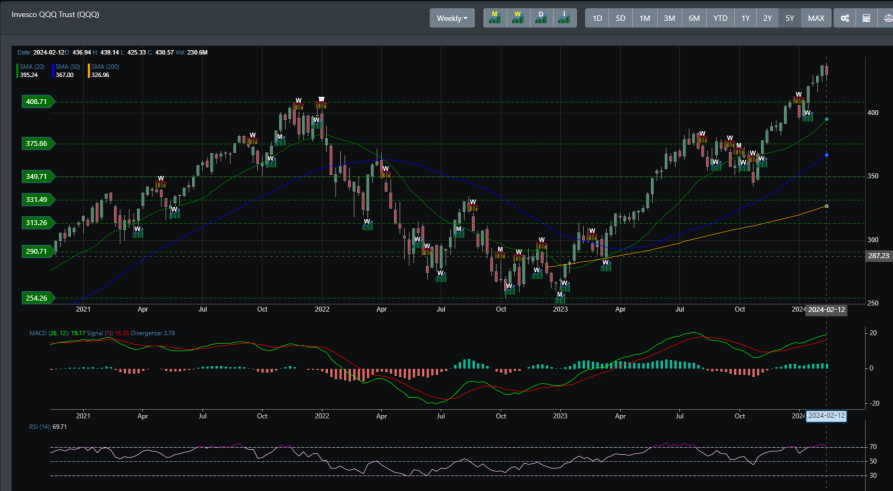This screenshot has width=893, height=491.
Task: Click the SMA (20) green legend swatch
Action: [17, 71]
